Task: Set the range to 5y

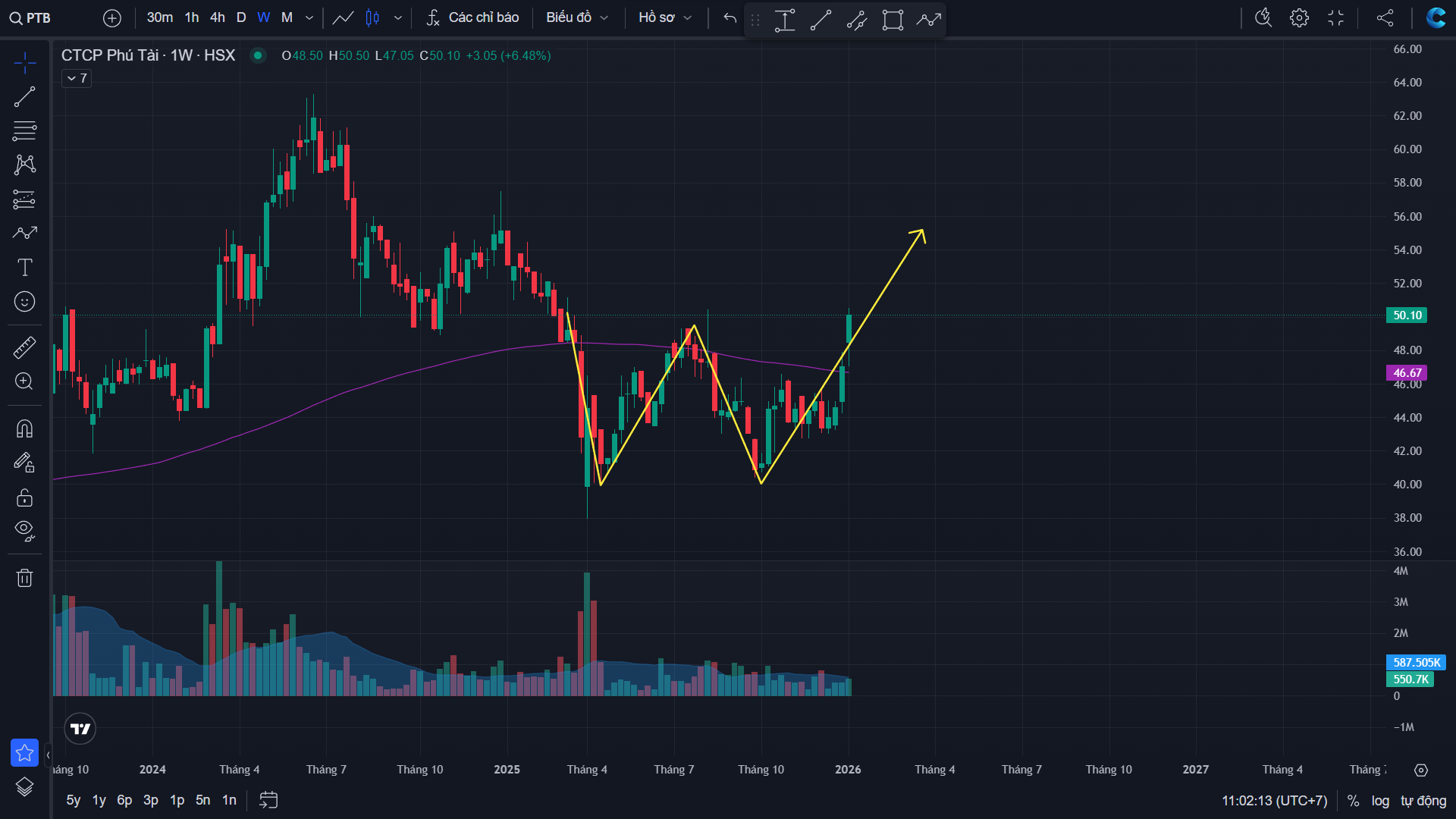Action: click(x=73, y=800)
